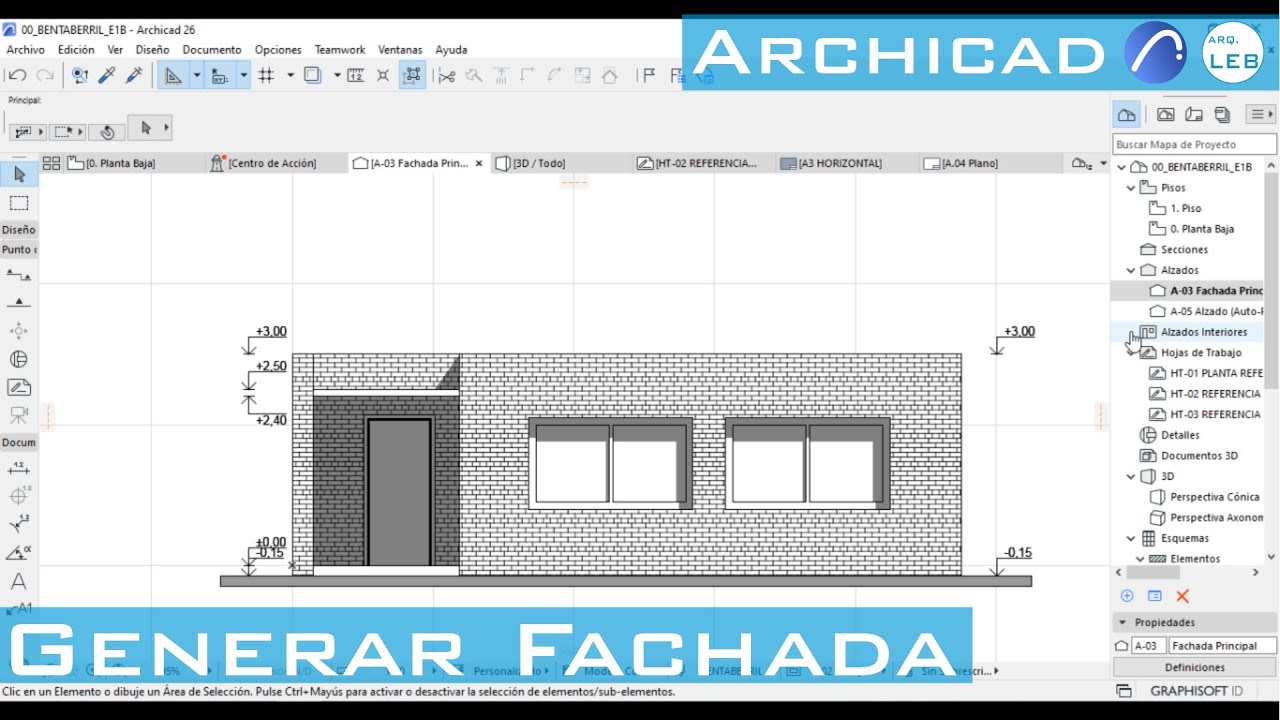
Task: Inject parameters with the syringe icon
Action: point(133,75)
